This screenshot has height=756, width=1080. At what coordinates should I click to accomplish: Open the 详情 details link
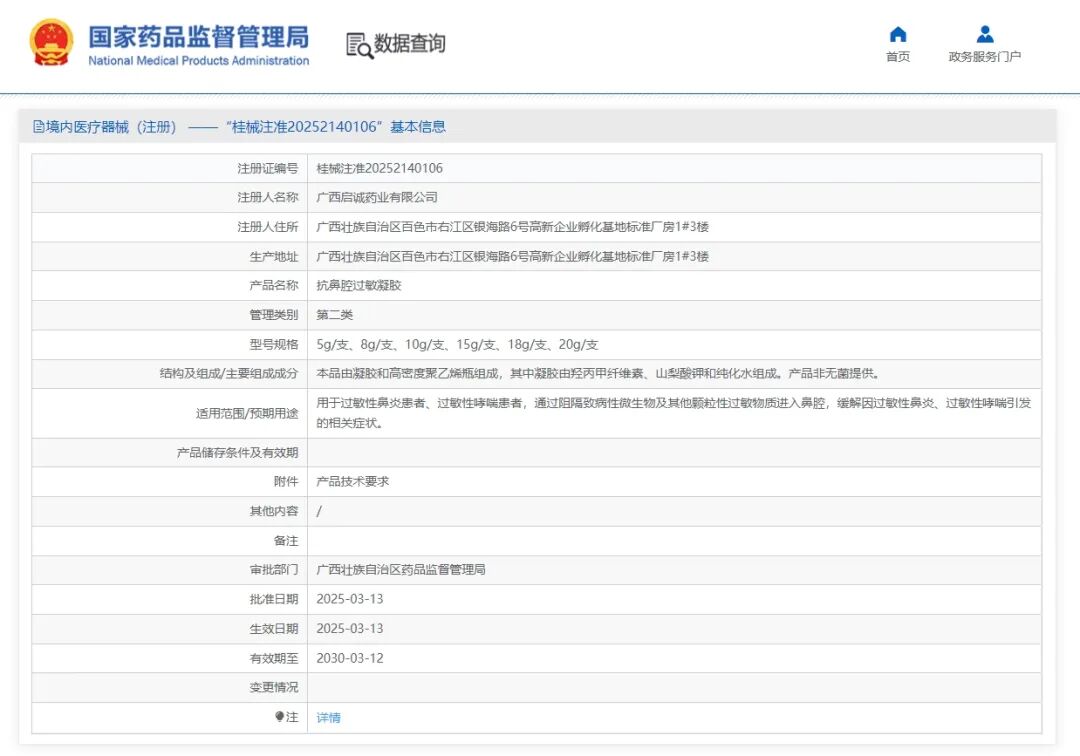(329, 717)
